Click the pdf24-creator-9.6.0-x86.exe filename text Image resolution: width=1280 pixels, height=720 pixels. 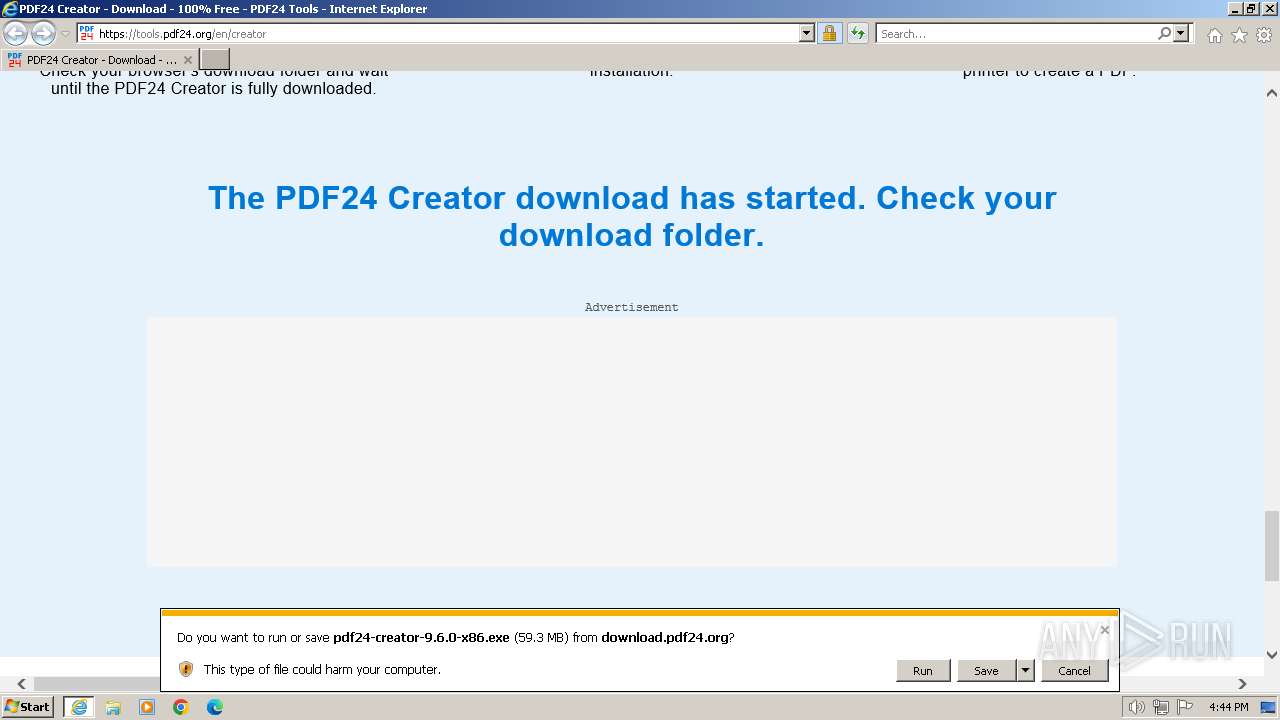pos(421,637)
